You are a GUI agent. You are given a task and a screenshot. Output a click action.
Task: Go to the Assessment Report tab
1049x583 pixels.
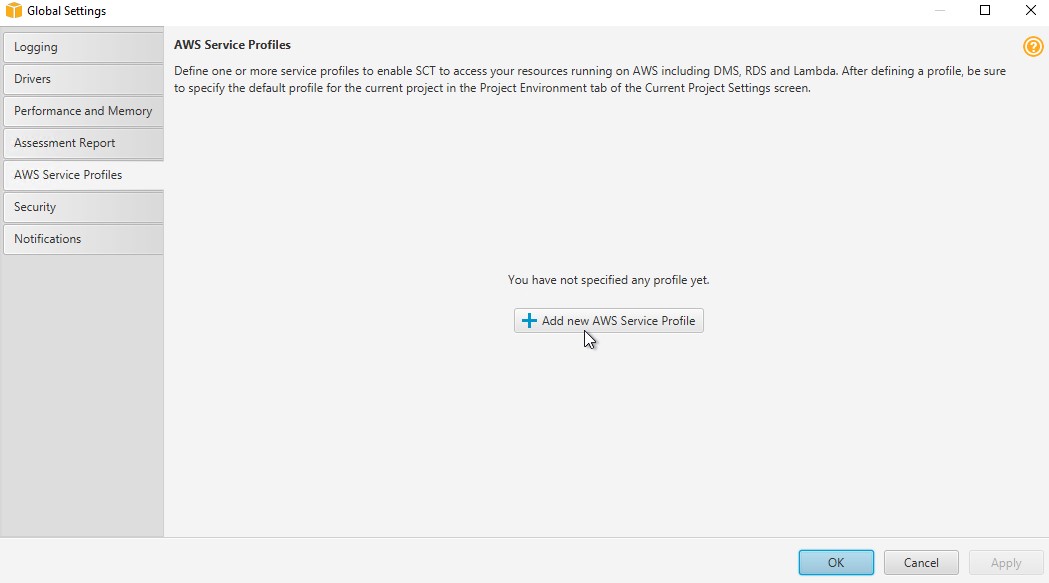(84, 143)
